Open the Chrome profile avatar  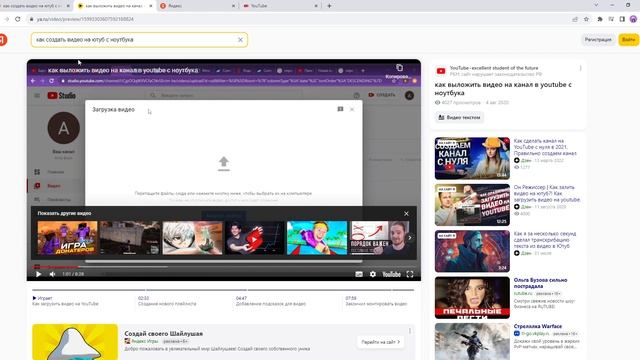(x=633, y=19)
